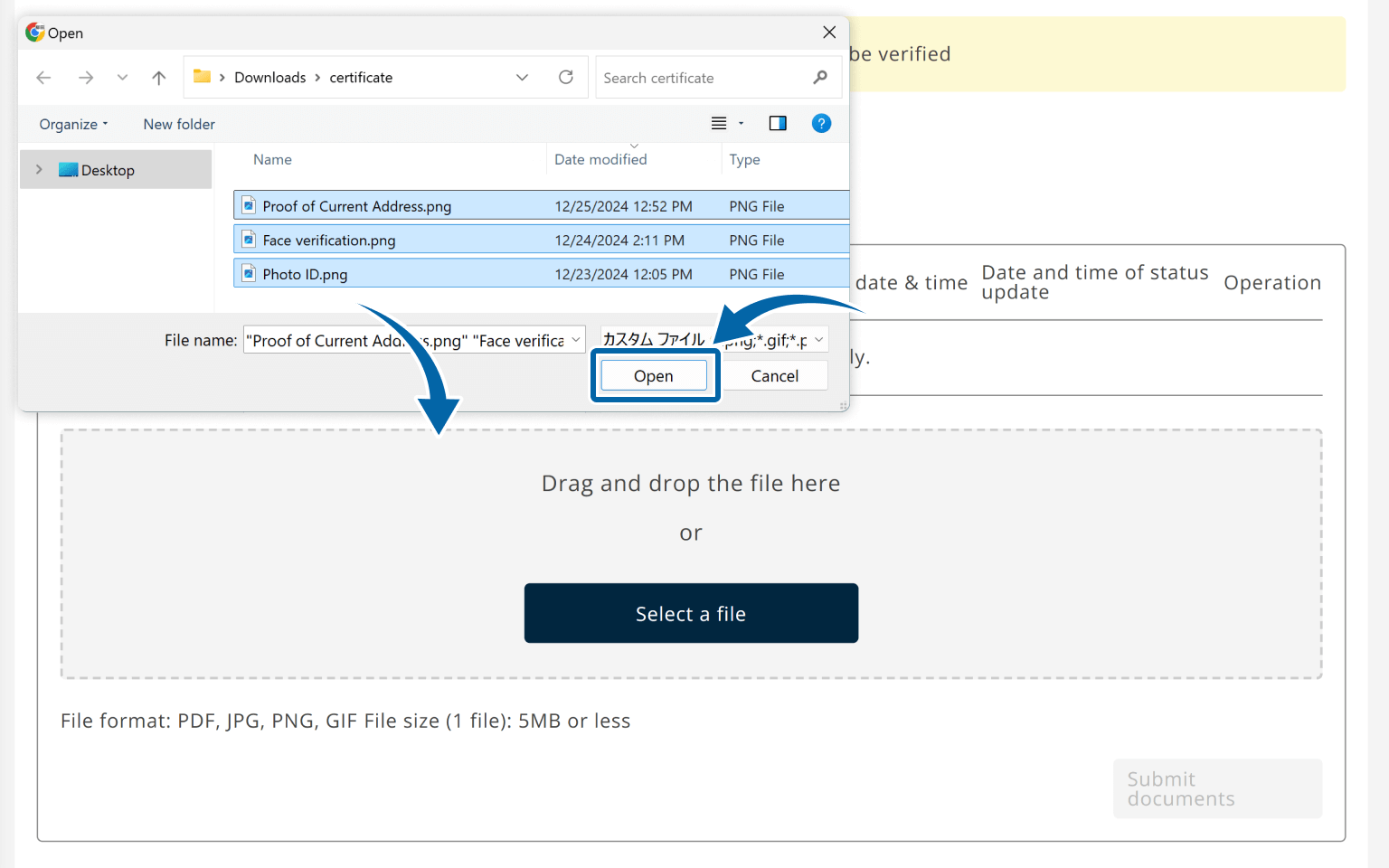Select Face verification.png file
Viewport: 1389px width, 868px height.
click(x=541, y=240)
